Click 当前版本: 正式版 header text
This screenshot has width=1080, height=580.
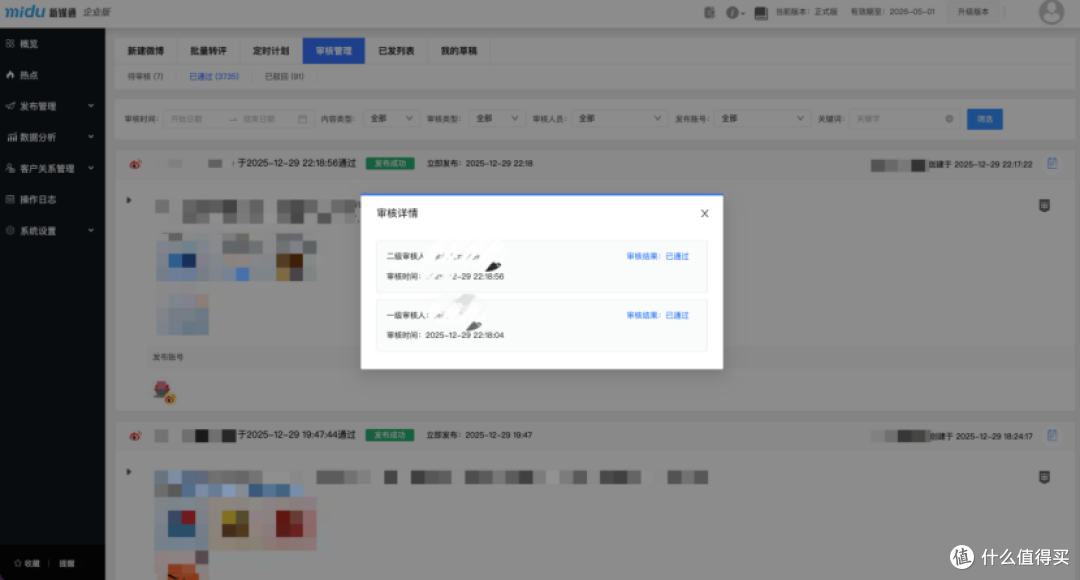tap(807, 12)
